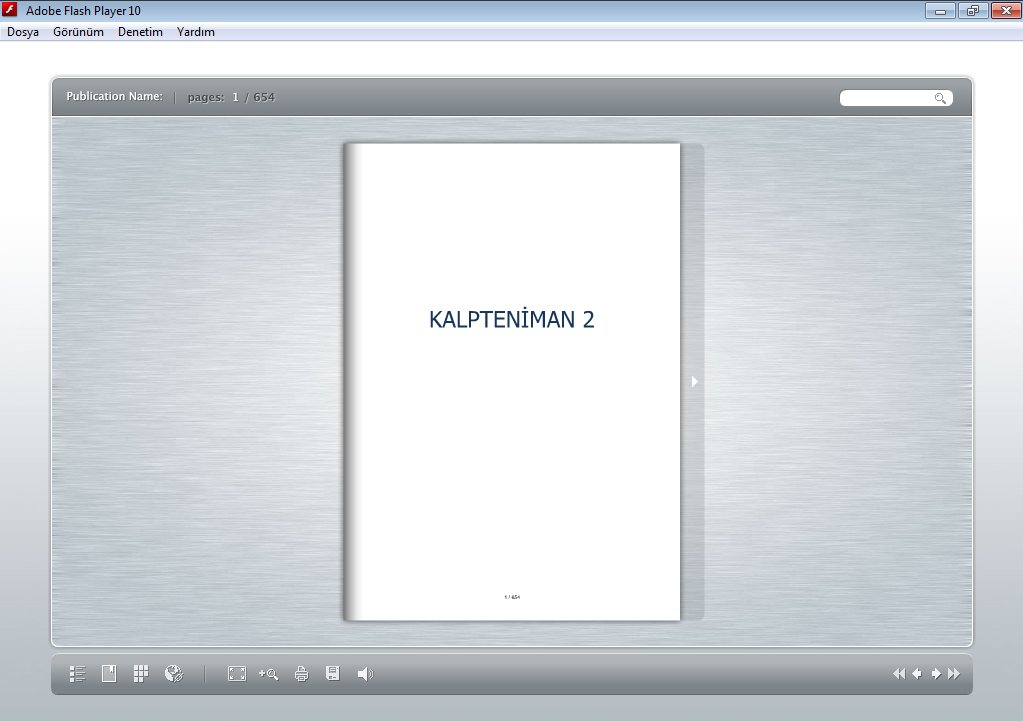Click the bookmark page icon
Screen dimensions: 1023x721
pyautogui.click(x=109, y=674)
